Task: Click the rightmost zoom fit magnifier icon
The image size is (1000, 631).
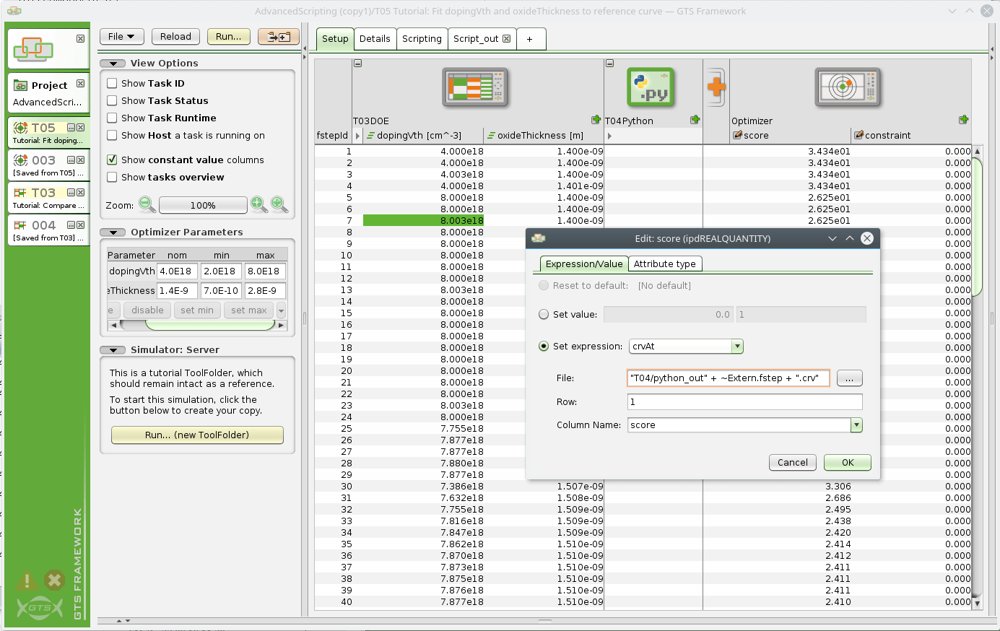Action: [279, 204]
